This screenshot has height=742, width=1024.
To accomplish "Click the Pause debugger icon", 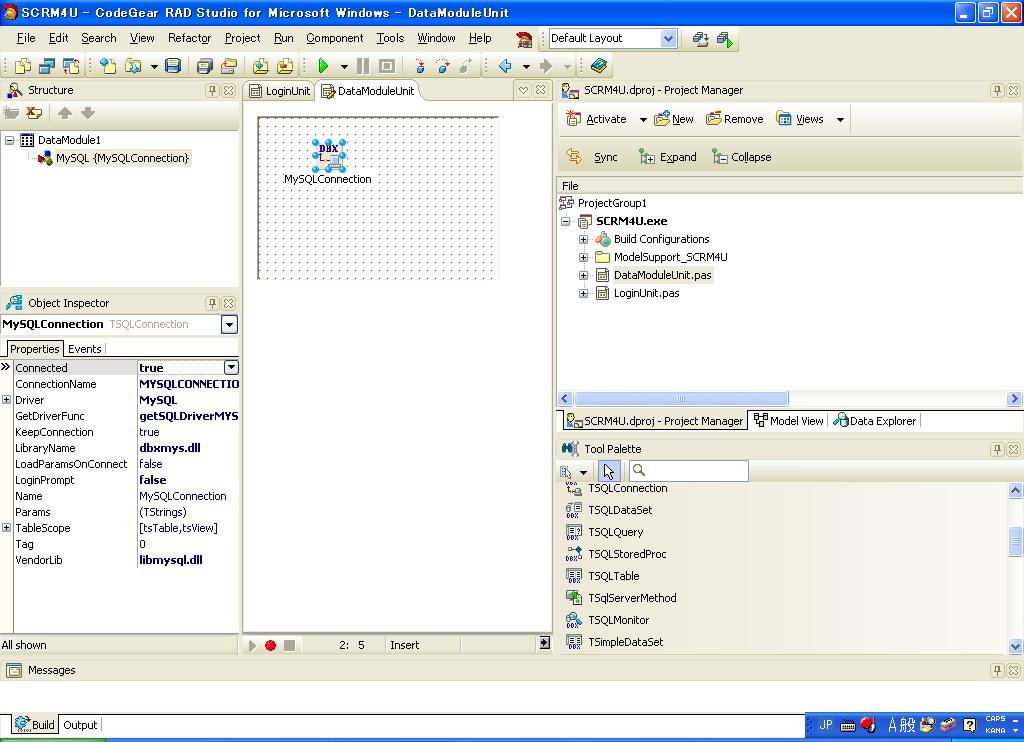I will point(363,66).
